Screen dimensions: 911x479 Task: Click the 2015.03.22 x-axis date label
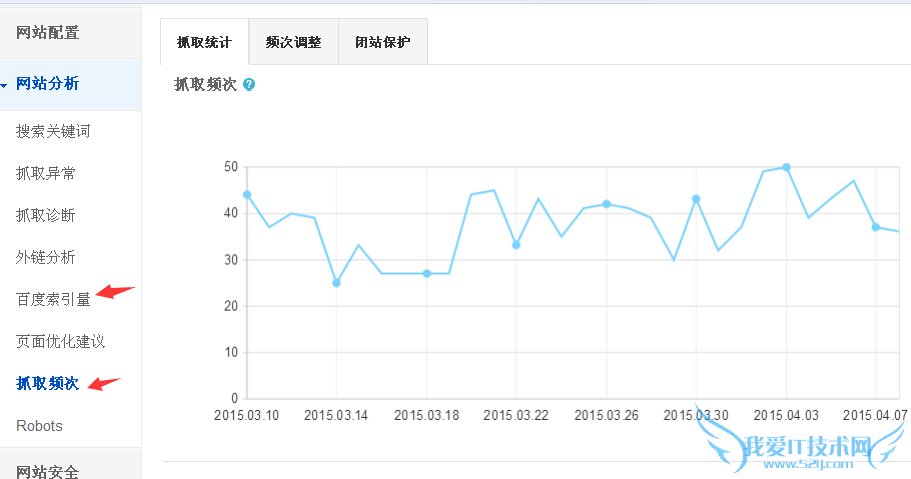click(516, 415)
